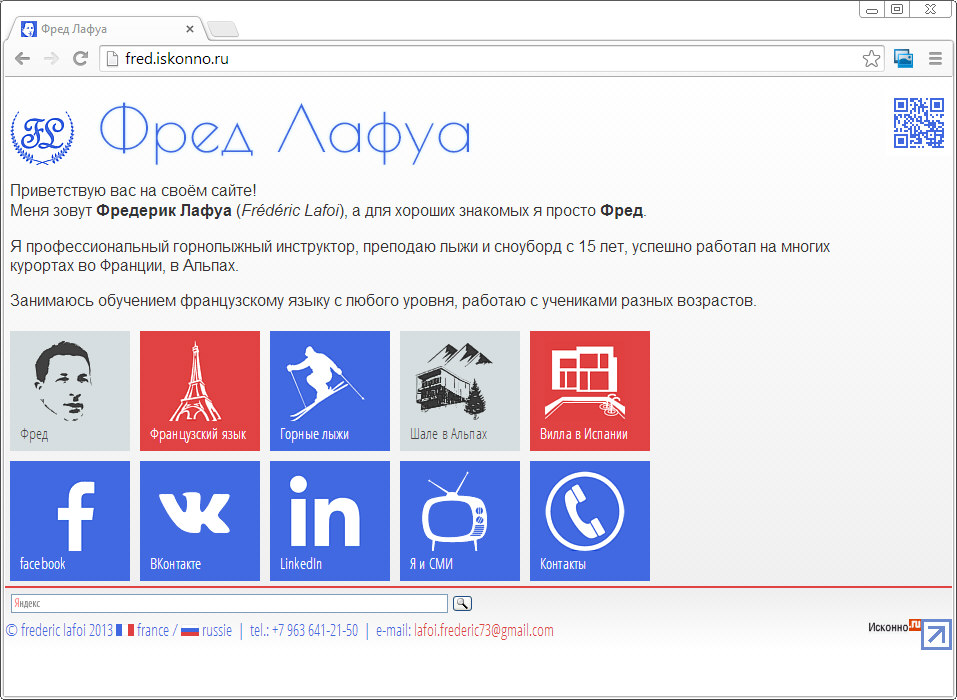Open the Вилла в Испании tile
The height and width of the screenshot is (700, 957).
pyautogui.click(x=590, y=391)
